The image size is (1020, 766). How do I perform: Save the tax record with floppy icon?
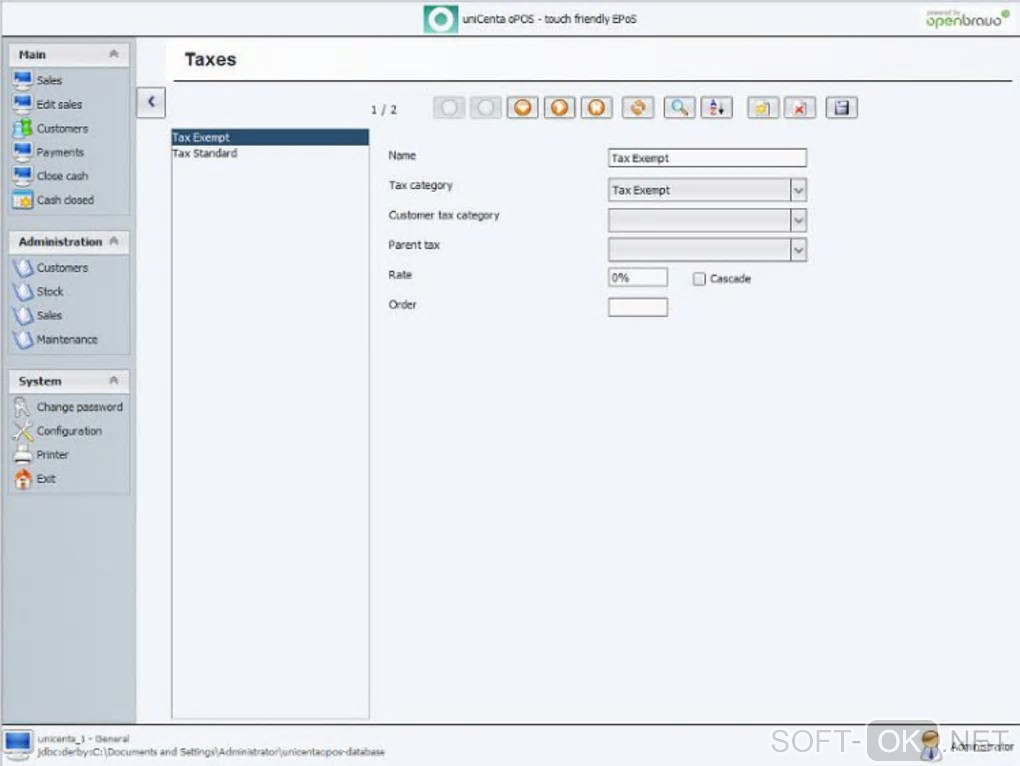coord(841,107)
